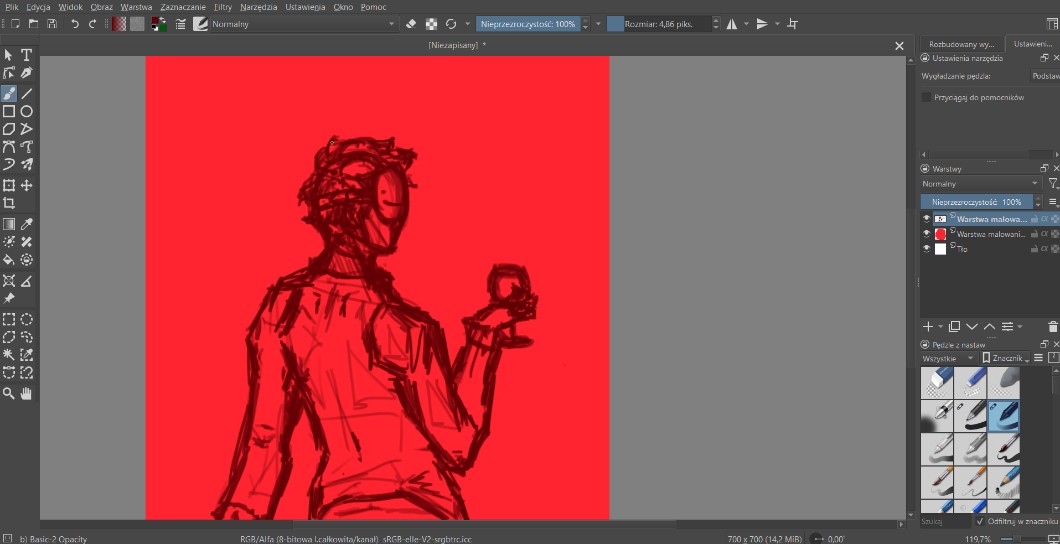This screenshot has height=544, width=1060.
Task: Switch to 'Rozbudowany wy...' docker tab
Action: (962, 44)
